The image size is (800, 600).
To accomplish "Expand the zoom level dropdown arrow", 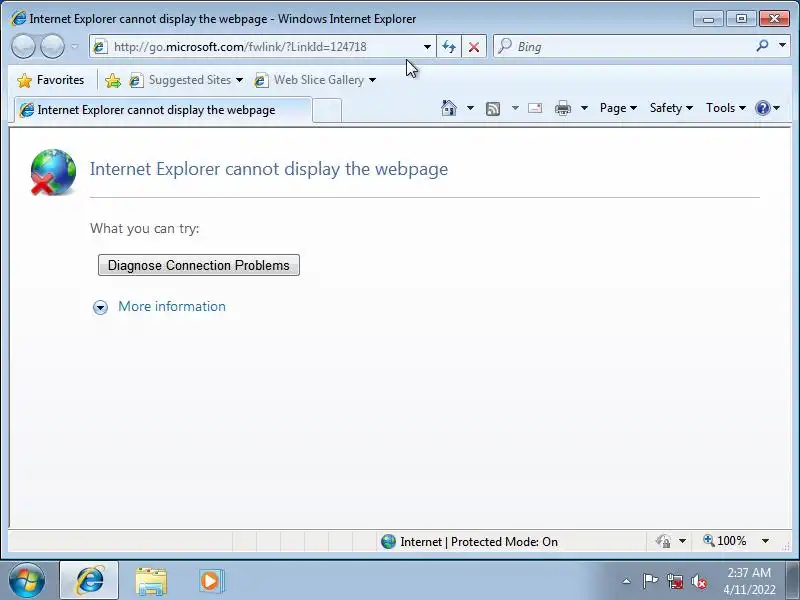I will pos(765,541).
